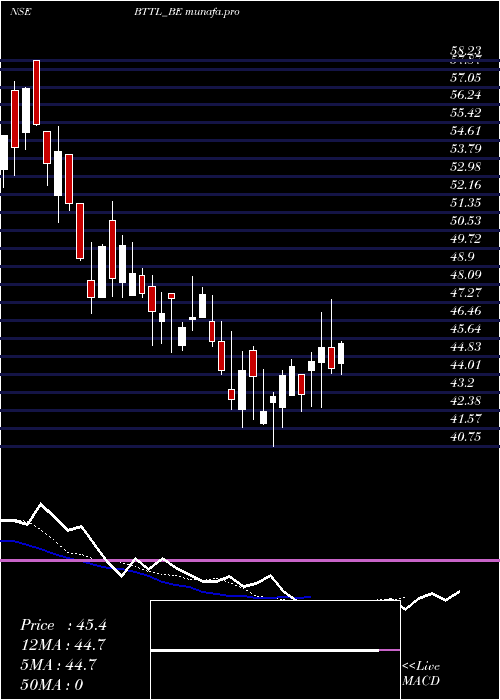This screenshot has width=500, height=700.
Task: Click the 48.9 price axis label
Action: 462,257
